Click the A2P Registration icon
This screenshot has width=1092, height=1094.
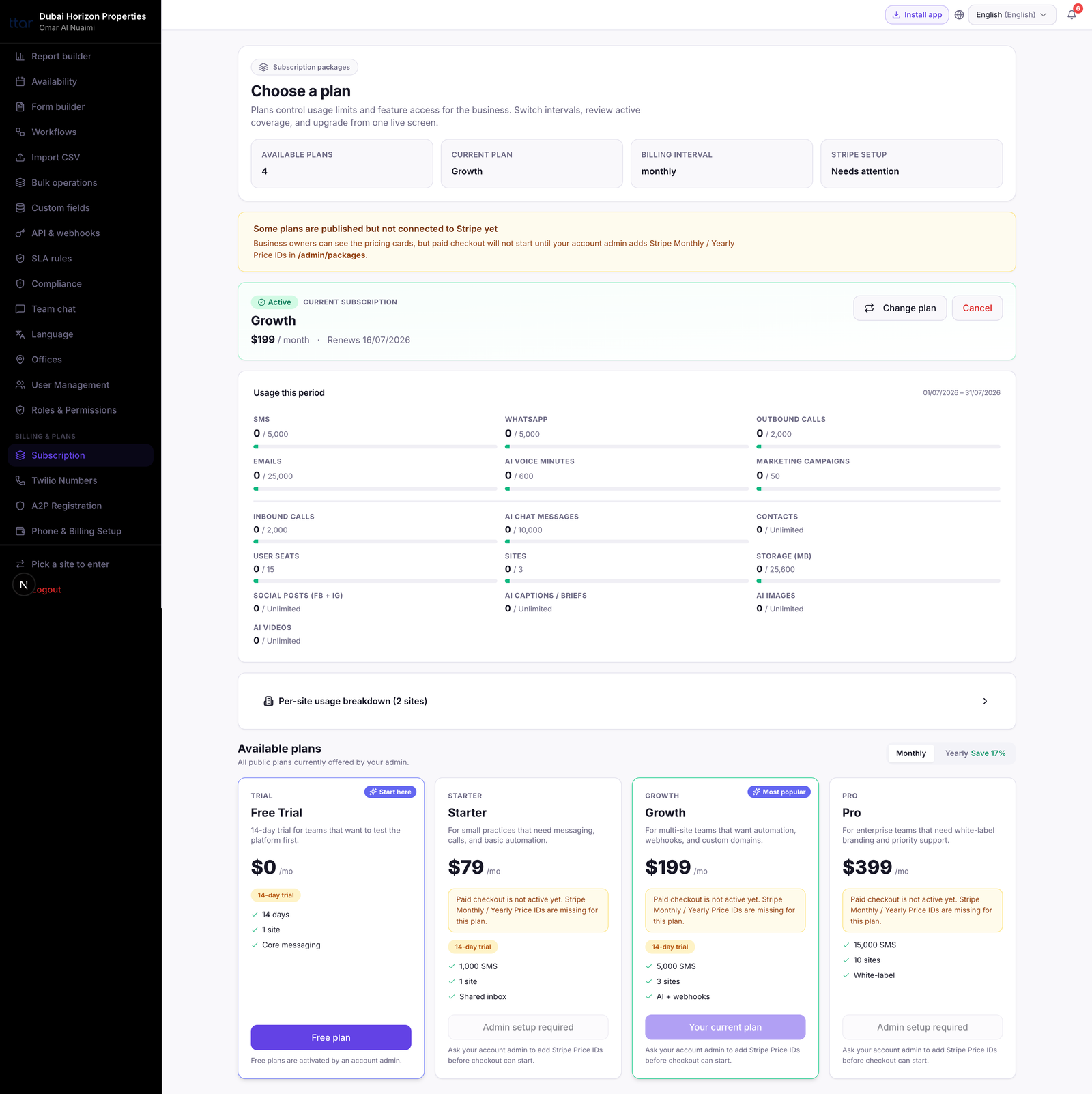pyautogui.click(x=20, y=506)
